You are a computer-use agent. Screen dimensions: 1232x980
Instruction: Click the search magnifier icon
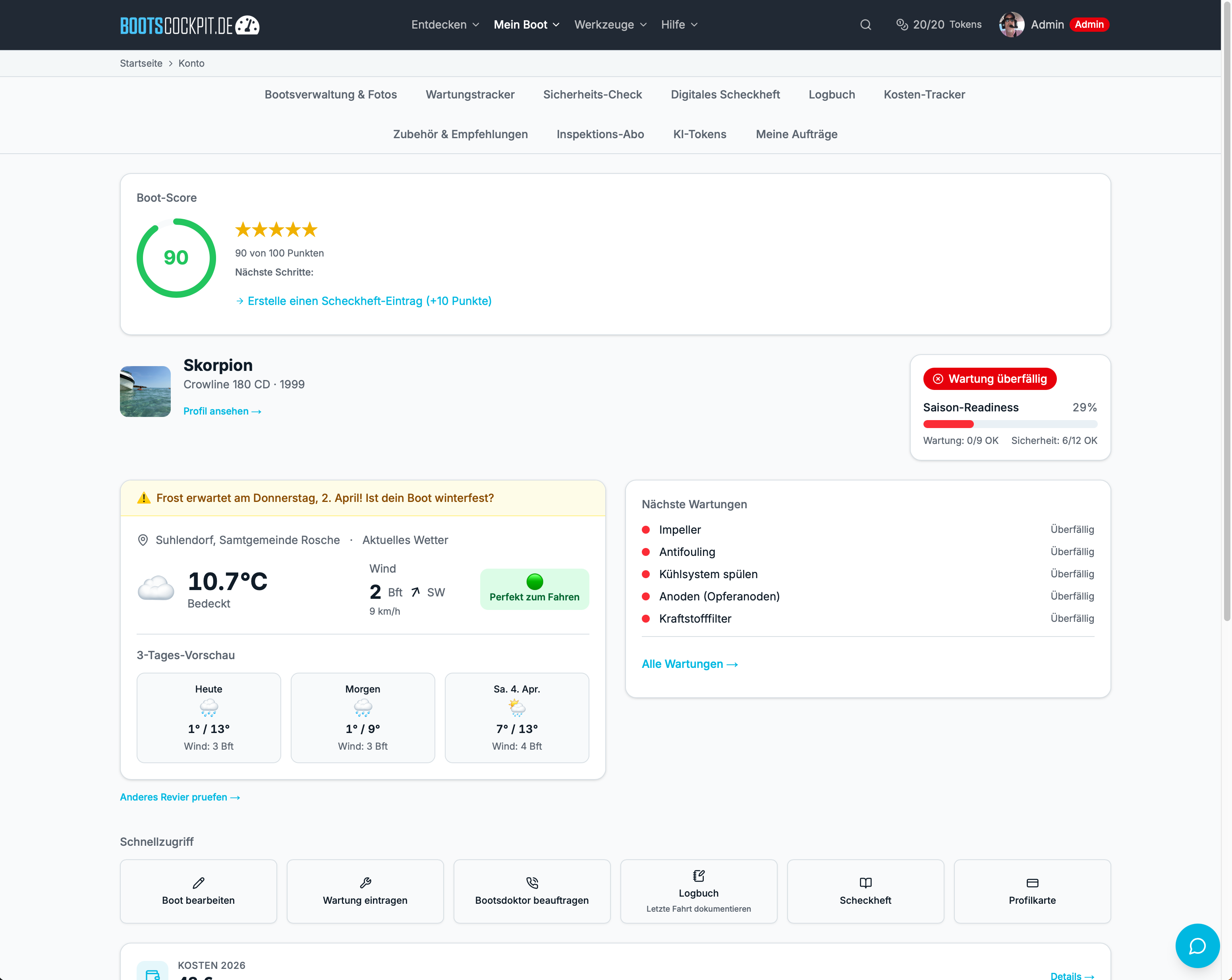[865, 25]
